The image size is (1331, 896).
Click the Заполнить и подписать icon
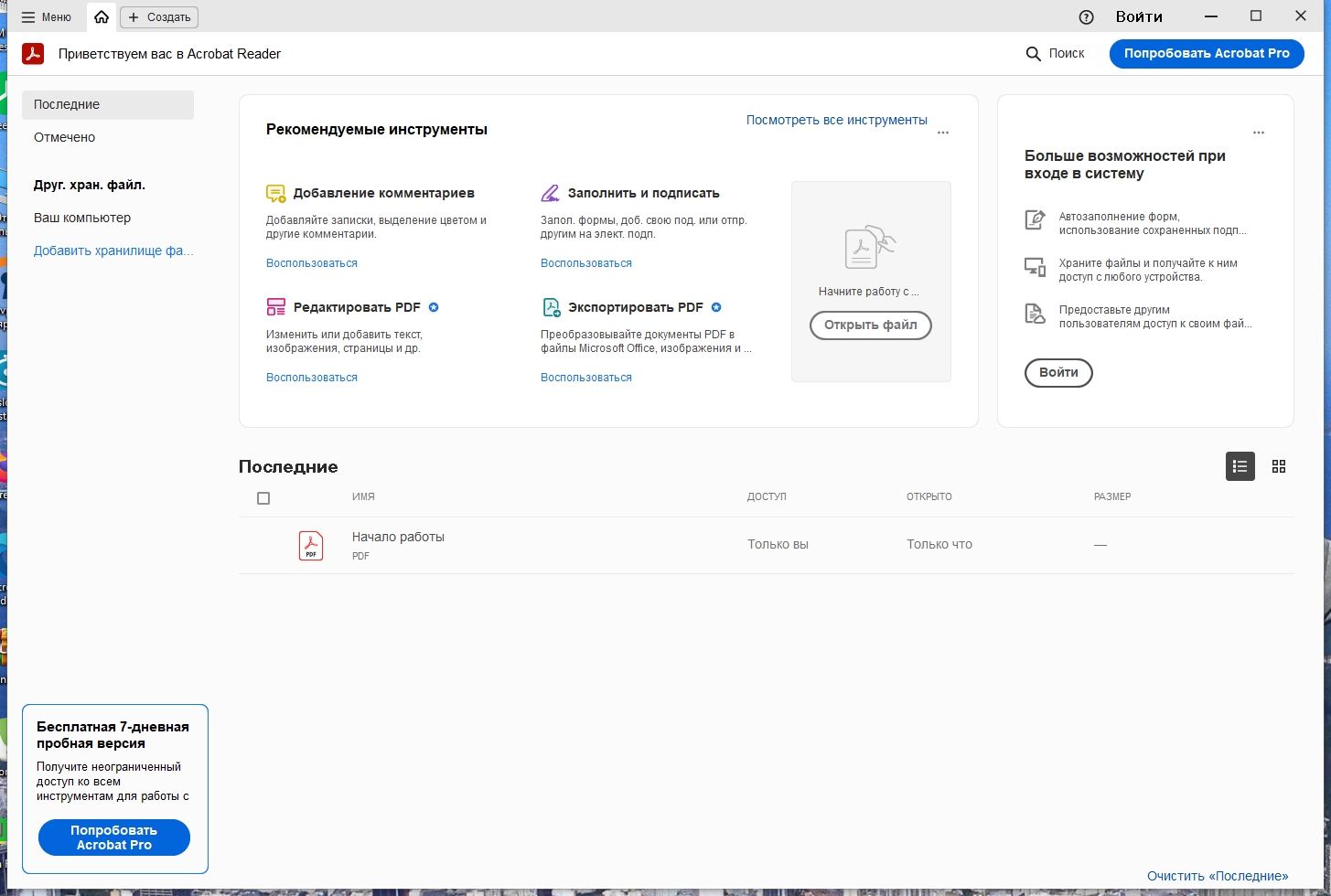pos(550,193)
